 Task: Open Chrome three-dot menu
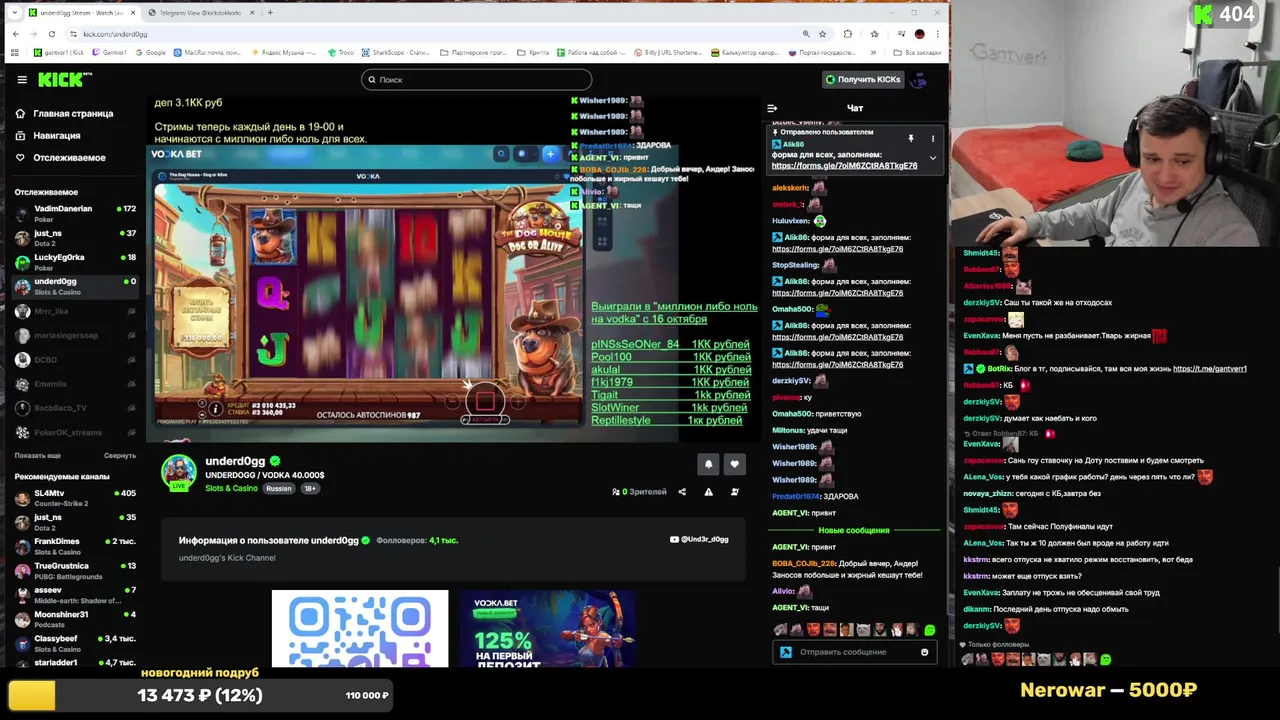[x=937, y=34]
